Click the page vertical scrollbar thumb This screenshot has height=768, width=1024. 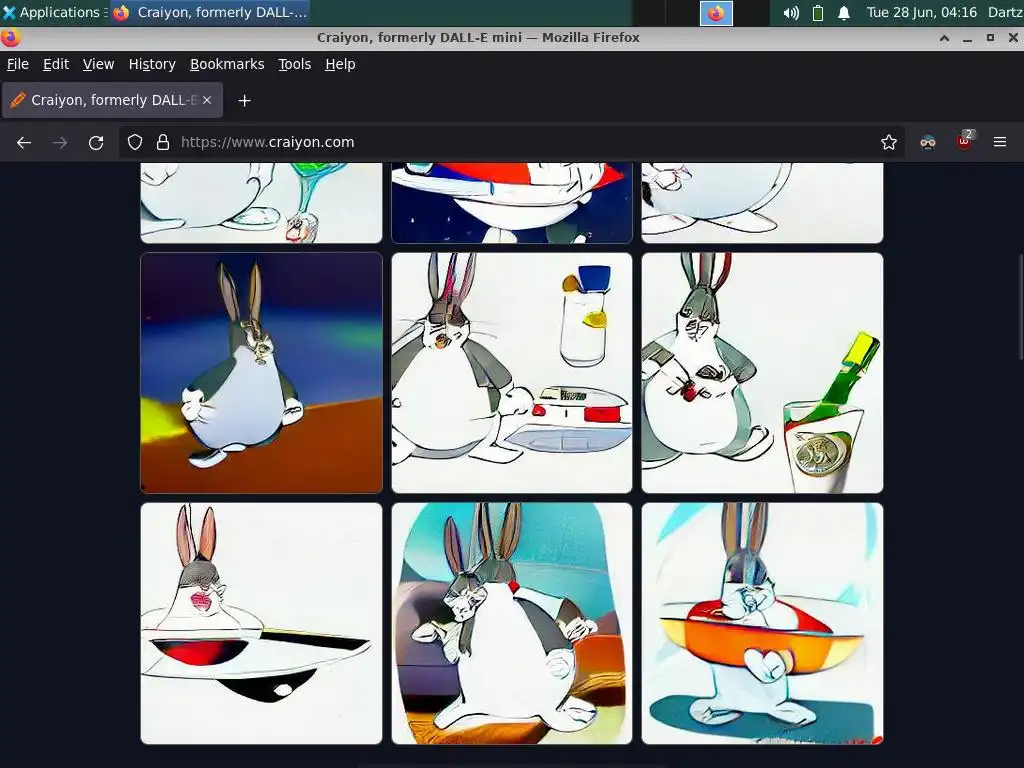[x=1020, y=306]
